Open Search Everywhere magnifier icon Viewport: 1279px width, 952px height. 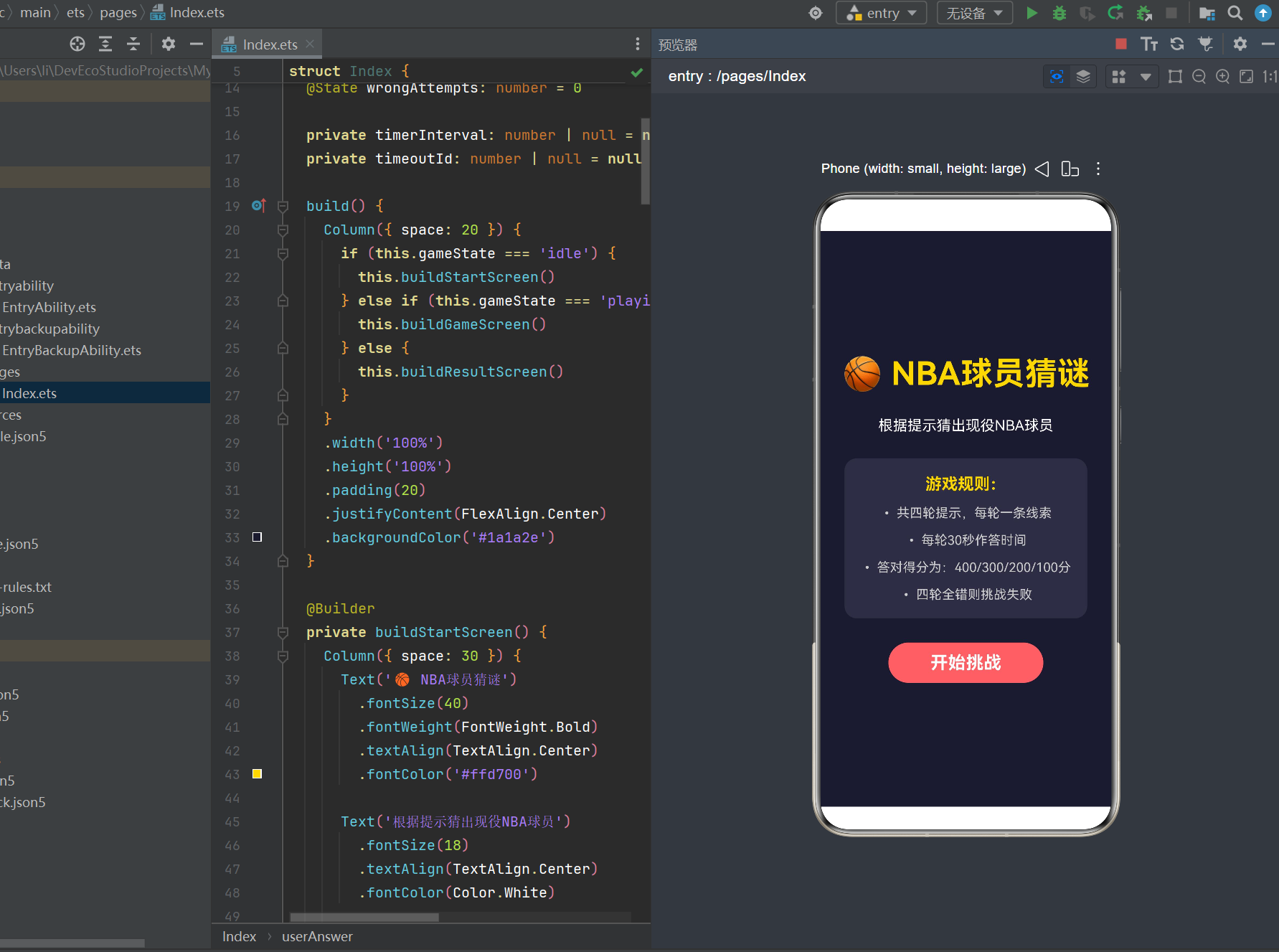click(1235, 13)
